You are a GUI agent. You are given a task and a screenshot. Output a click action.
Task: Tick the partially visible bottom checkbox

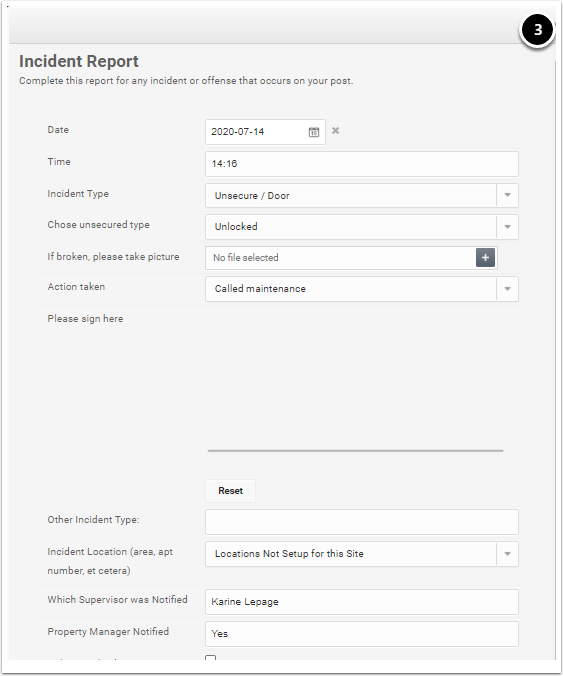[x=210, y=658]
